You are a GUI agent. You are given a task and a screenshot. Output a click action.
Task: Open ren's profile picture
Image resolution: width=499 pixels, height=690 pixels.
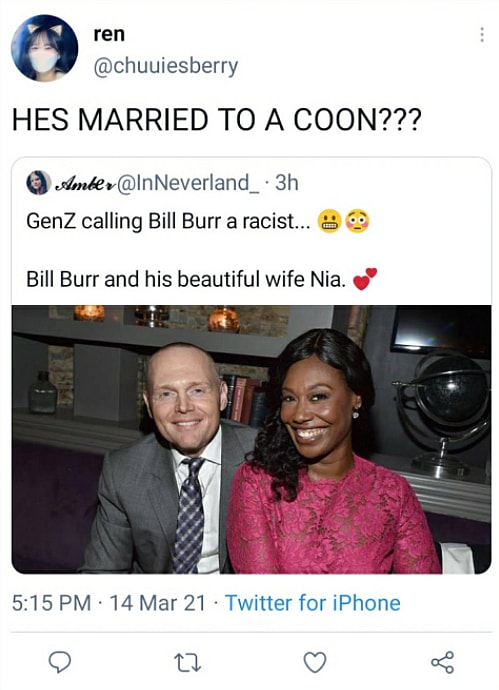click(x=44, y=48)
